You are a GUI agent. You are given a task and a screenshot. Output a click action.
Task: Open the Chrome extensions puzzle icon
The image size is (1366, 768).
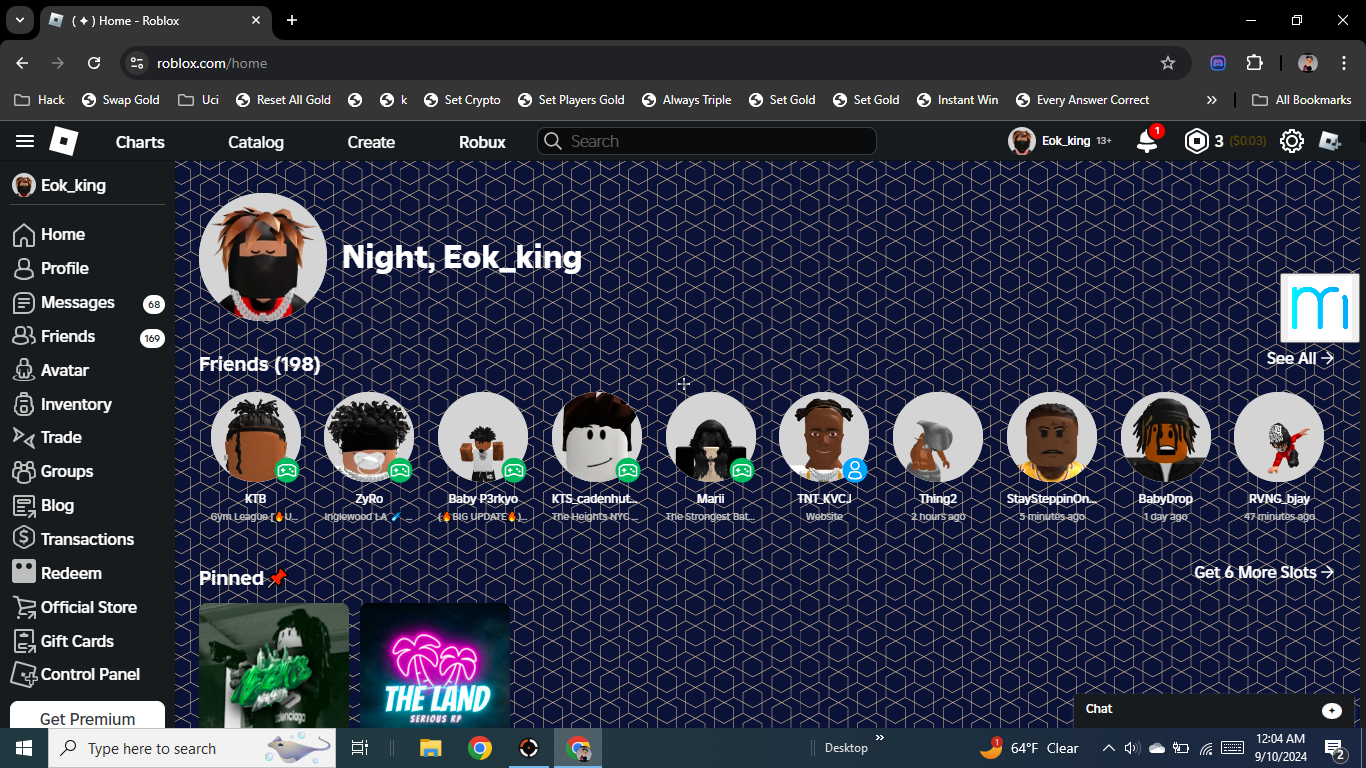click(1254, 63)
